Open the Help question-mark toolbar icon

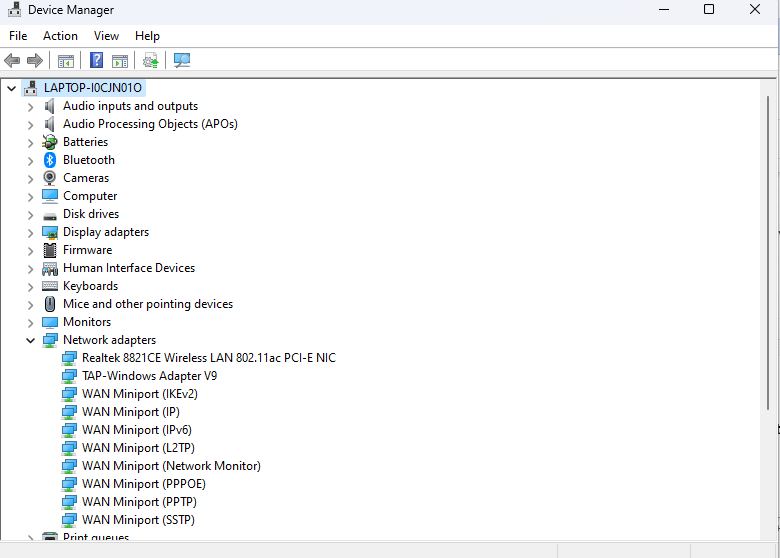click(97, 60)
